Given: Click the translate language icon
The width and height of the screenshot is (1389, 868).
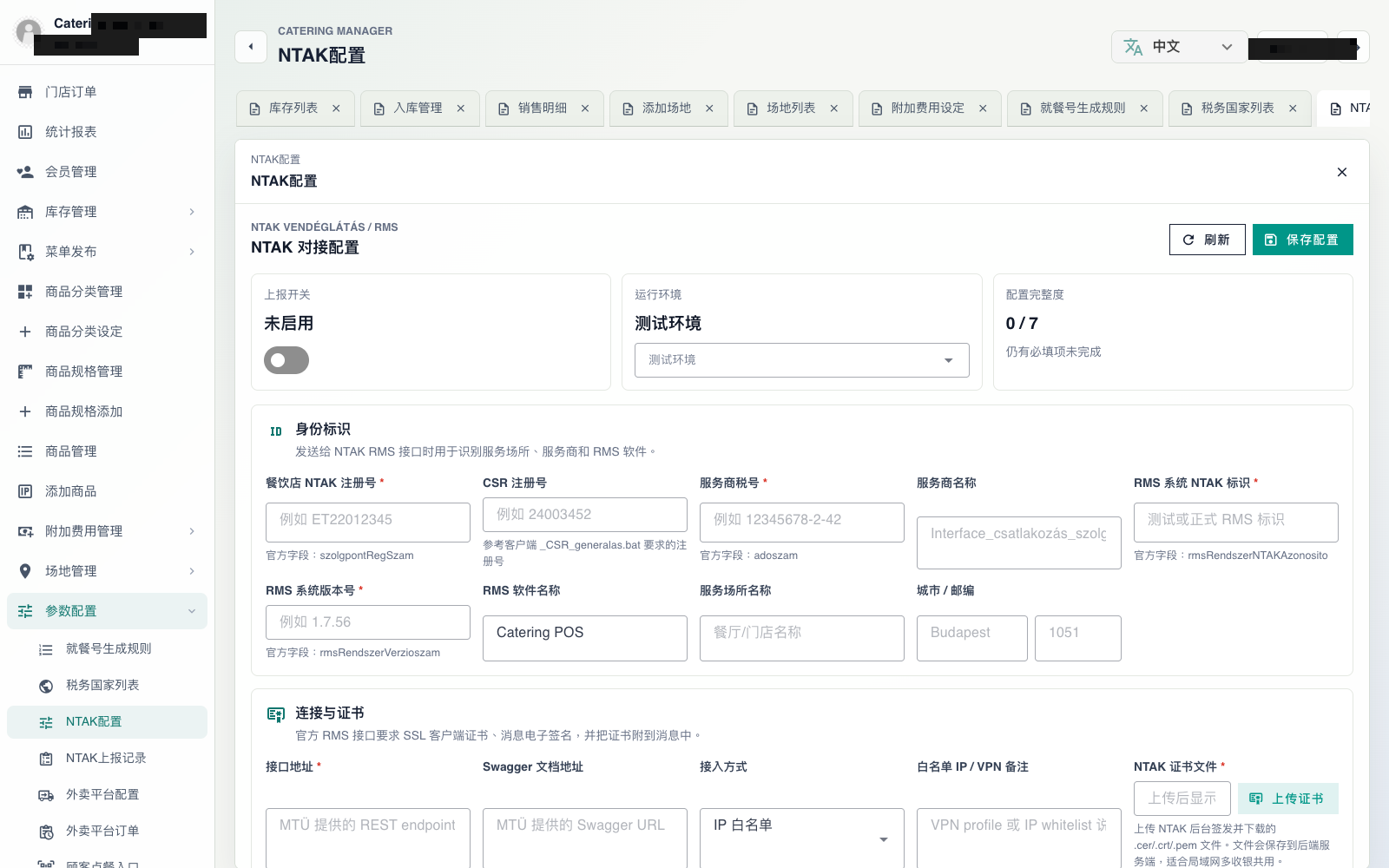Looking at the screenshot, I should (x=1133, y=47).
